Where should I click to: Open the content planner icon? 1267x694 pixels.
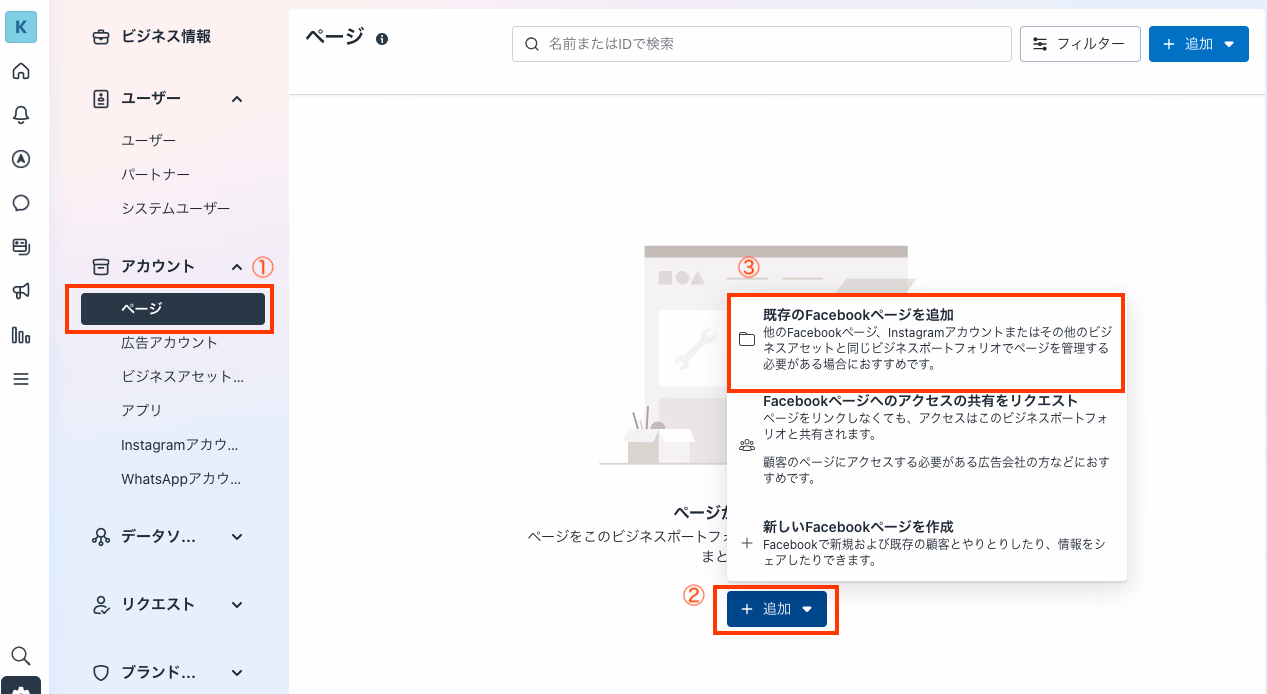[x=21, y=247]
